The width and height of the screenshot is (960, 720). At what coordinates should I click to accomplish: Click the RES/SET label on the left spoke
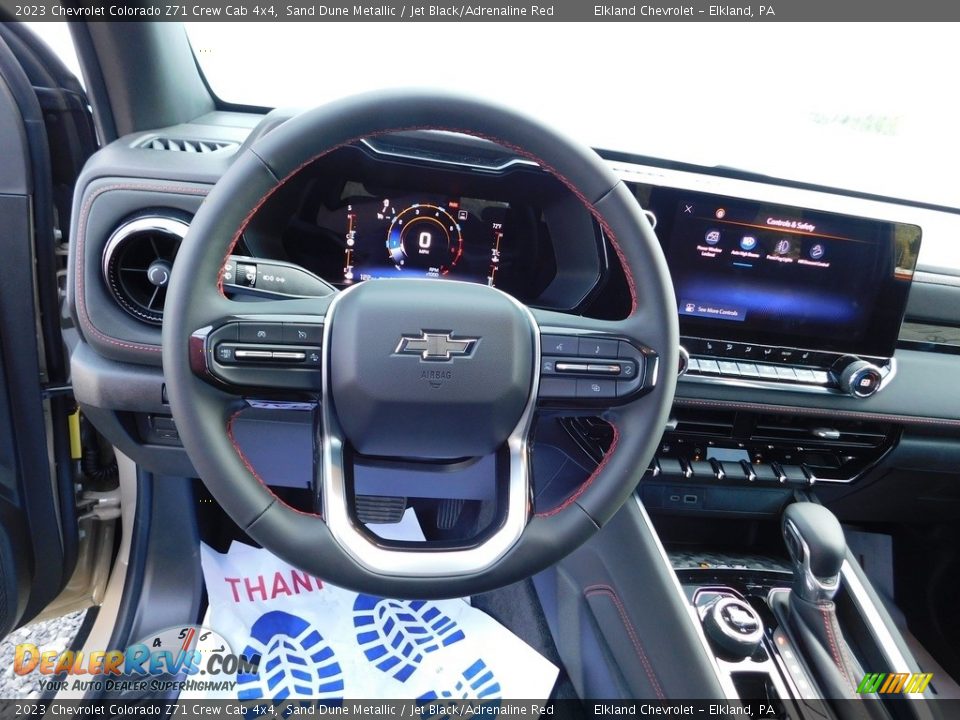(x=225, y=353)
